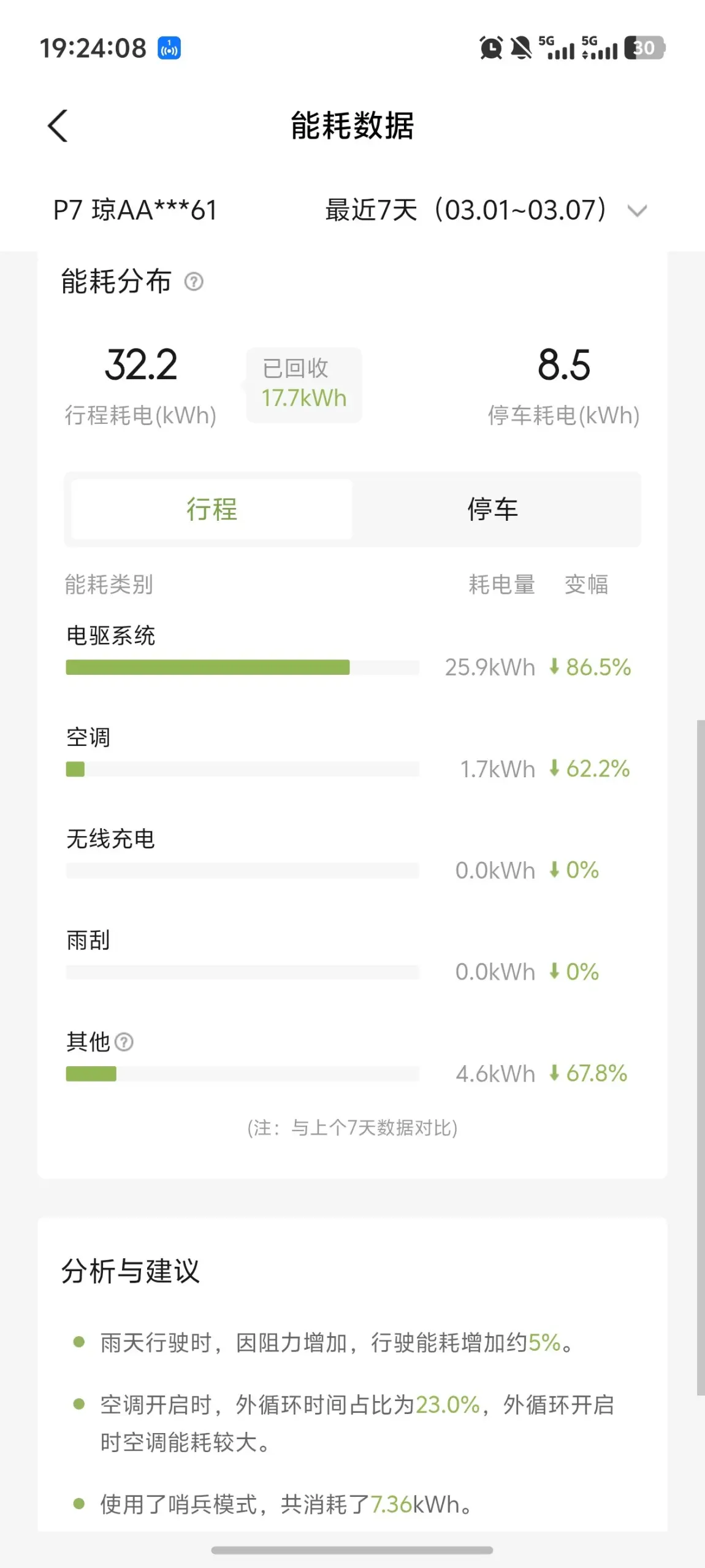Tap the 其他 energy usage bar
The image size is (705, 1568).
coord(242,1074)
